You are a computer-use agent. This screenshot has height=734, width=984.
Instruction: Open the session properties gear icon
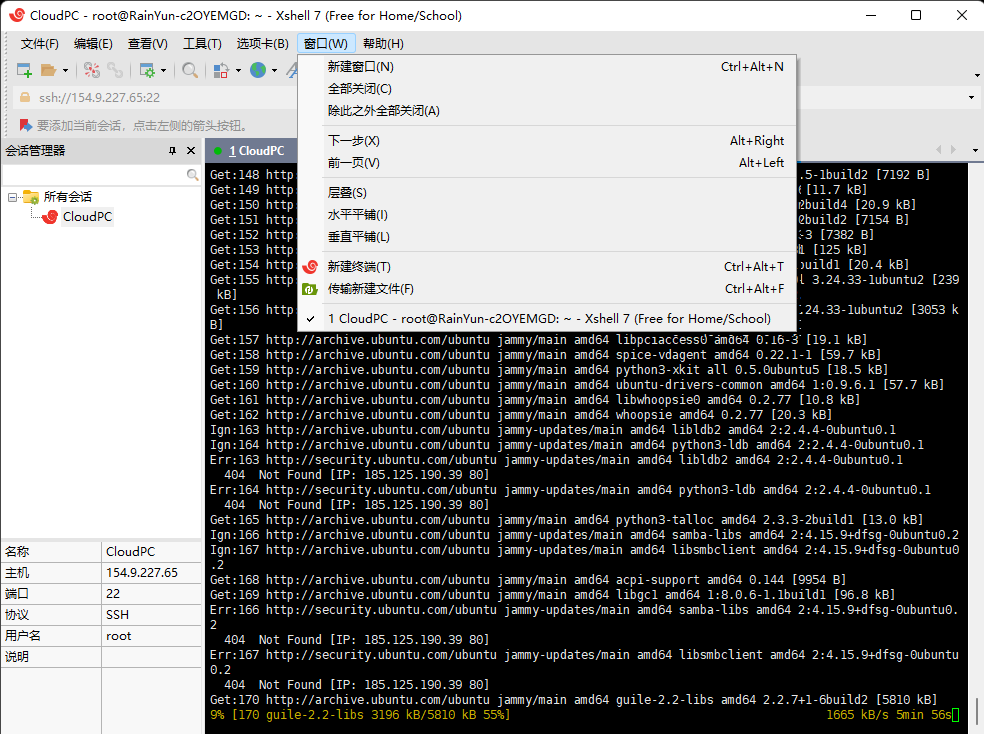147,70
